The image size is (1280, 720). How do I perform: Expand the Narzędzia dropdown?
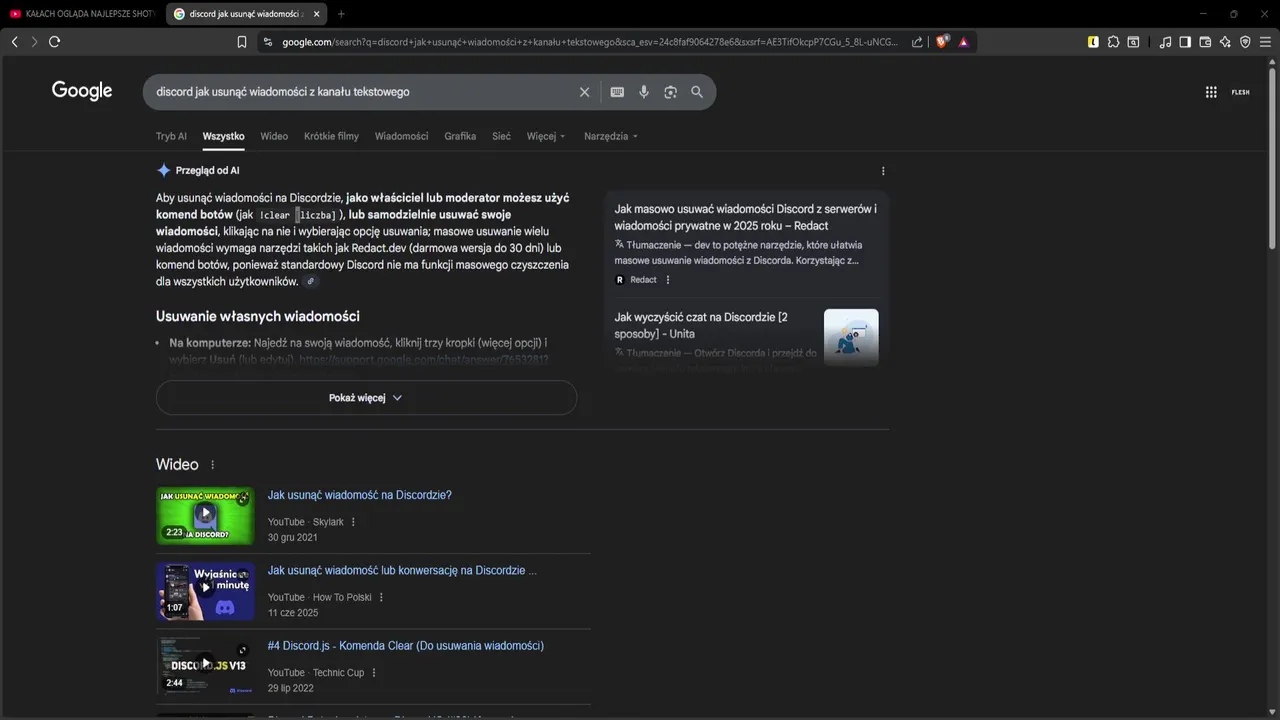(611, 136)
